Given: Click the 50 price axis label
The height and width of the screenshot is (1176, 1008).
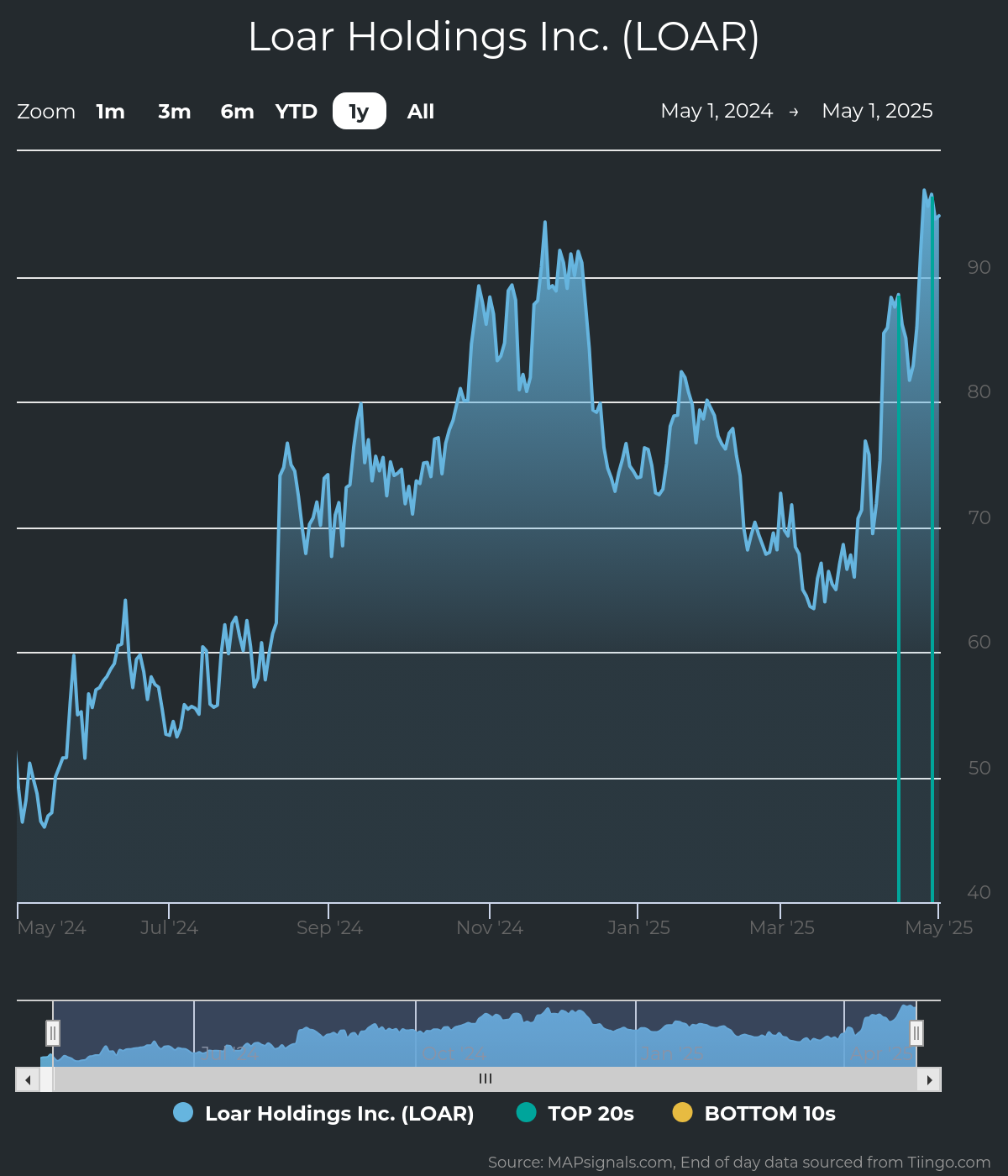Looking at the screenshot, I should pyautogui.click(x=979, y=768).
